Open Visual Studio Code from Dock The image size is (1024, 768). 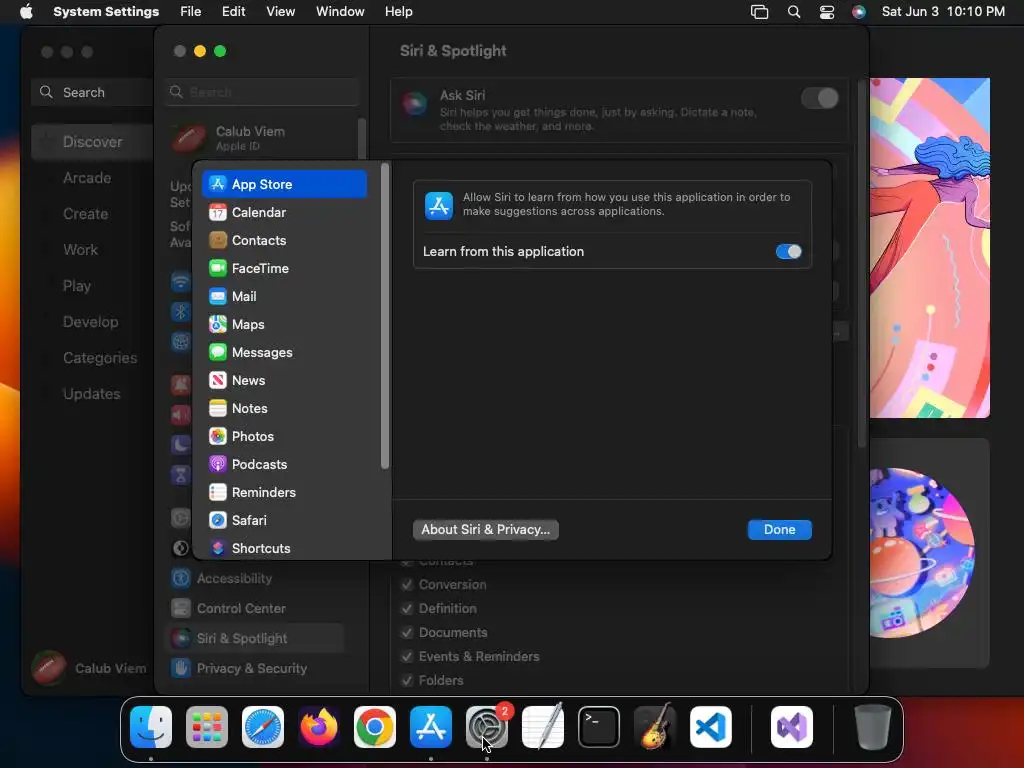[x=711, y=727]
